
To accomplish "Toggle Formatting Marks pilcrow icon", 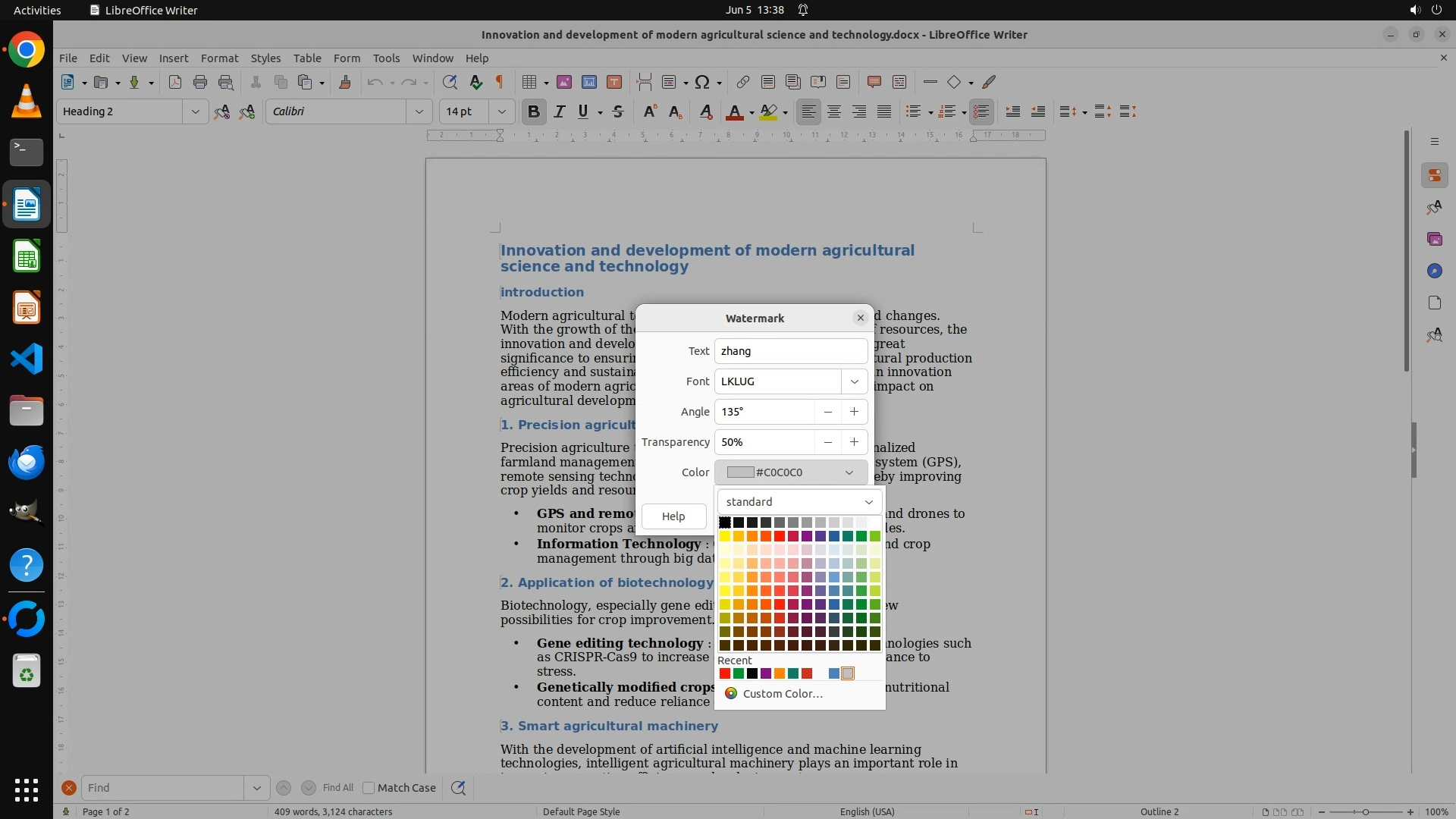I will pyautogui.click(x=500, y=82).
